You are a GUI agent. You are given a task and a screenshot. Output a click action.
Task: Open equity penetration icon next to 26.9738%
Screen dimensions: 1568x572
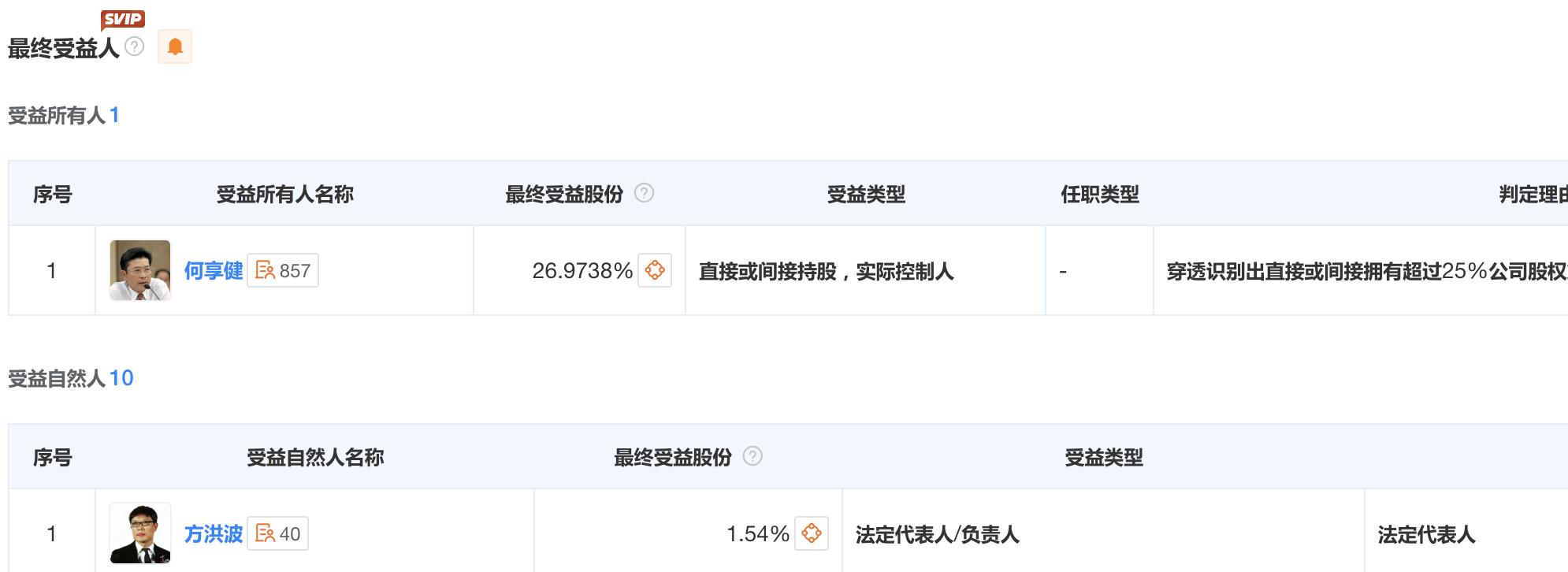coord(655,270)
